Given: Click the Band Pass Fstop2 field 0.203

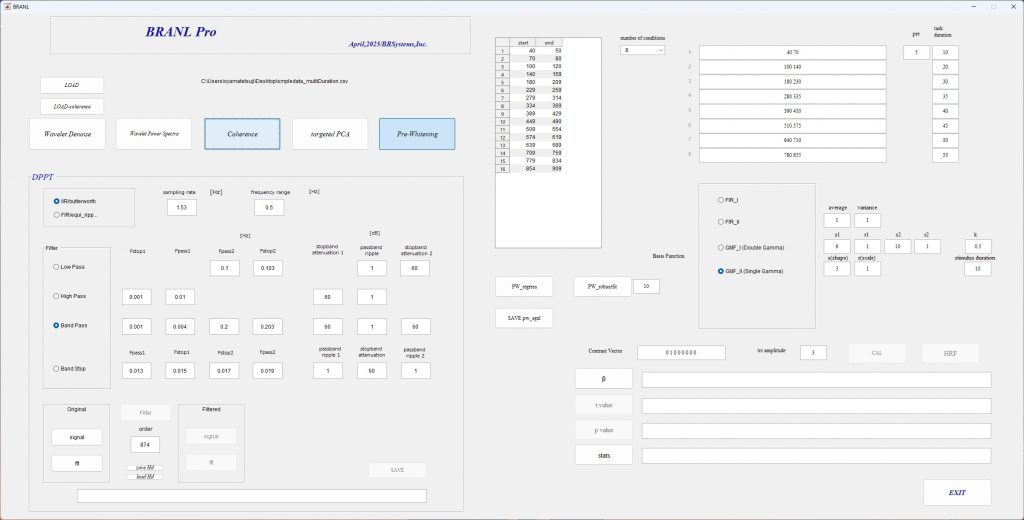Looking at the screenshot, I should [x=268, y=327].
